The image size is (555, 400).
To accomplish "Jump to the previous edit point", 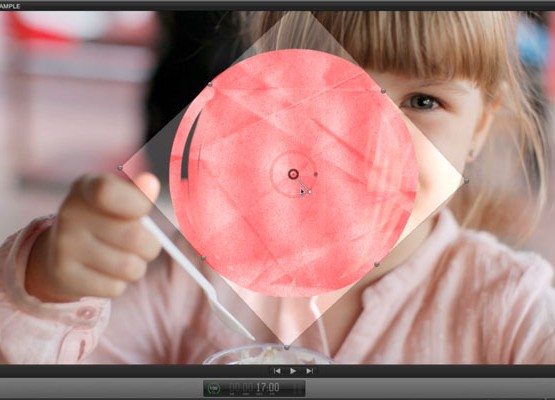I will (277, 371).
